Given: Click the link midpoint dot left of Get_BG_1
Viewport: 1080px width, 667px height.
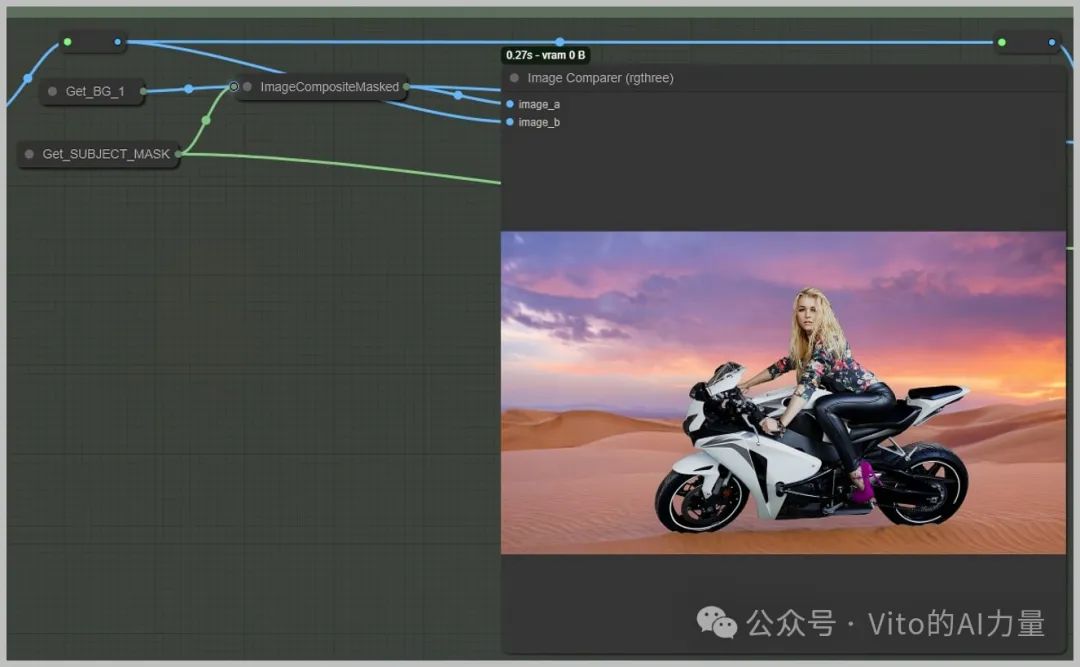Looking at the screenshot, I should click(x=28, y=78).
